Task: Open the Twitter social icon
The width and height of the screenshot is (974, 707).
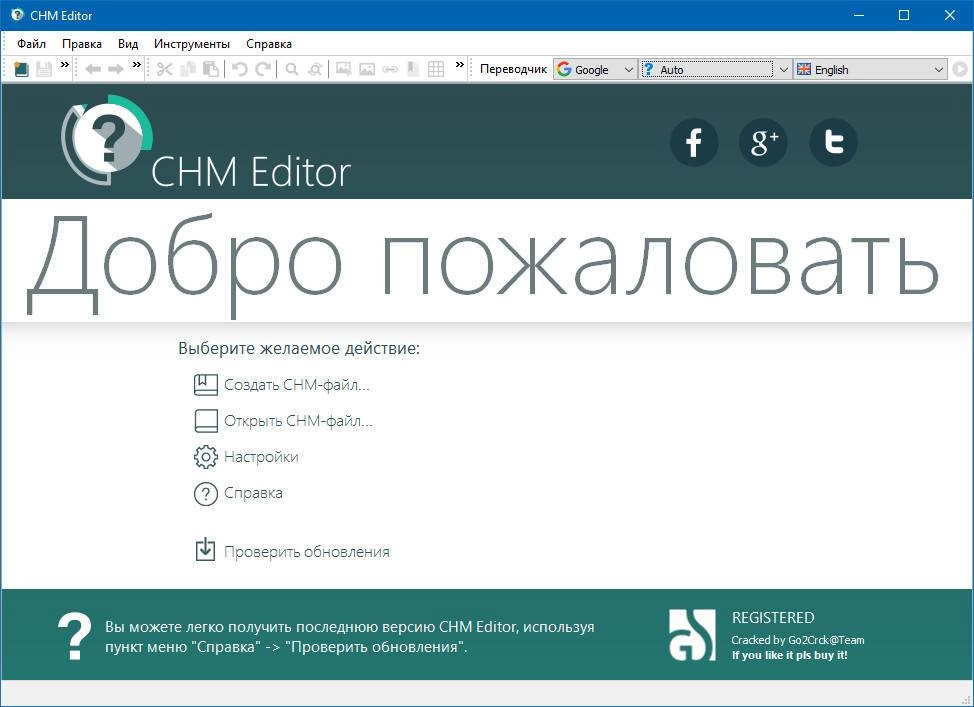Action: pyautogui.click(x=834, y=142)
